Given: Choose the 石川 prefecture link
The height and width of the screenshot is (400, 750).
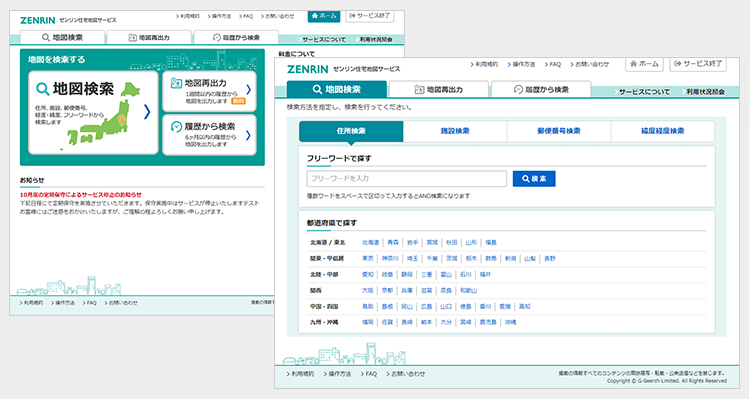Looking at the screenshot, I should tap(466, 275).
